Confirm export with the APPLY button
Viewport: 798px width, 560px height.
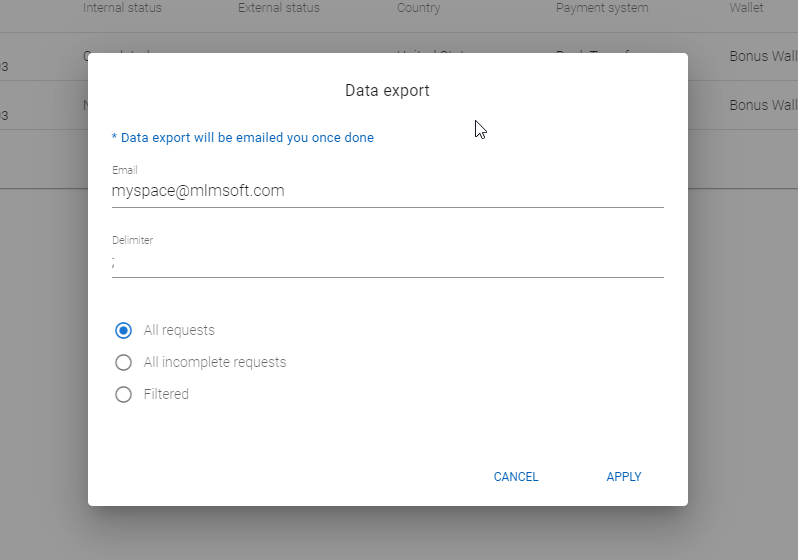click(x=623, y=477)
